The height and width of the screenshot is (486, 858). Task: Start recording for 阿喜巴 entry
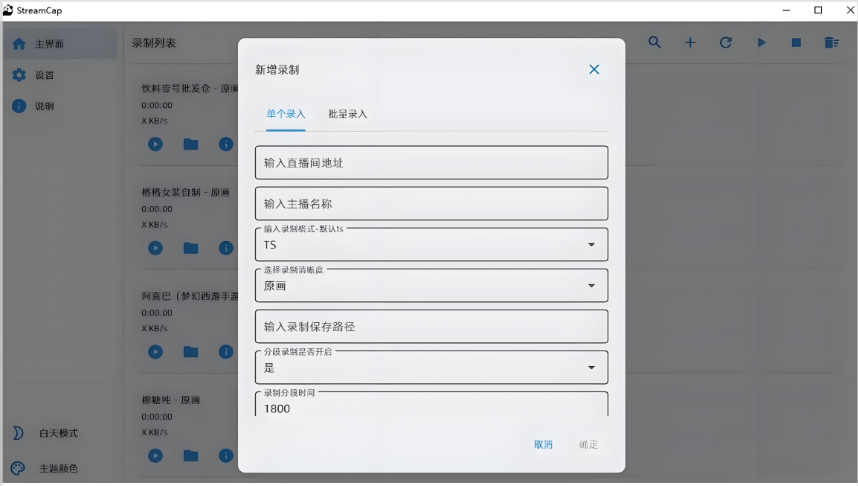coord(155,351)
